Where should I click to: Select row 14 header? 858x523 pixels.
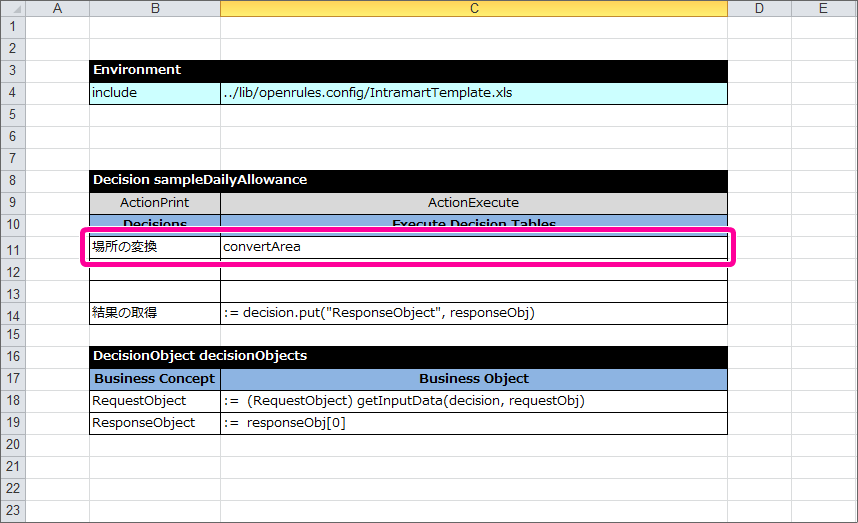[x=12, y=313]
